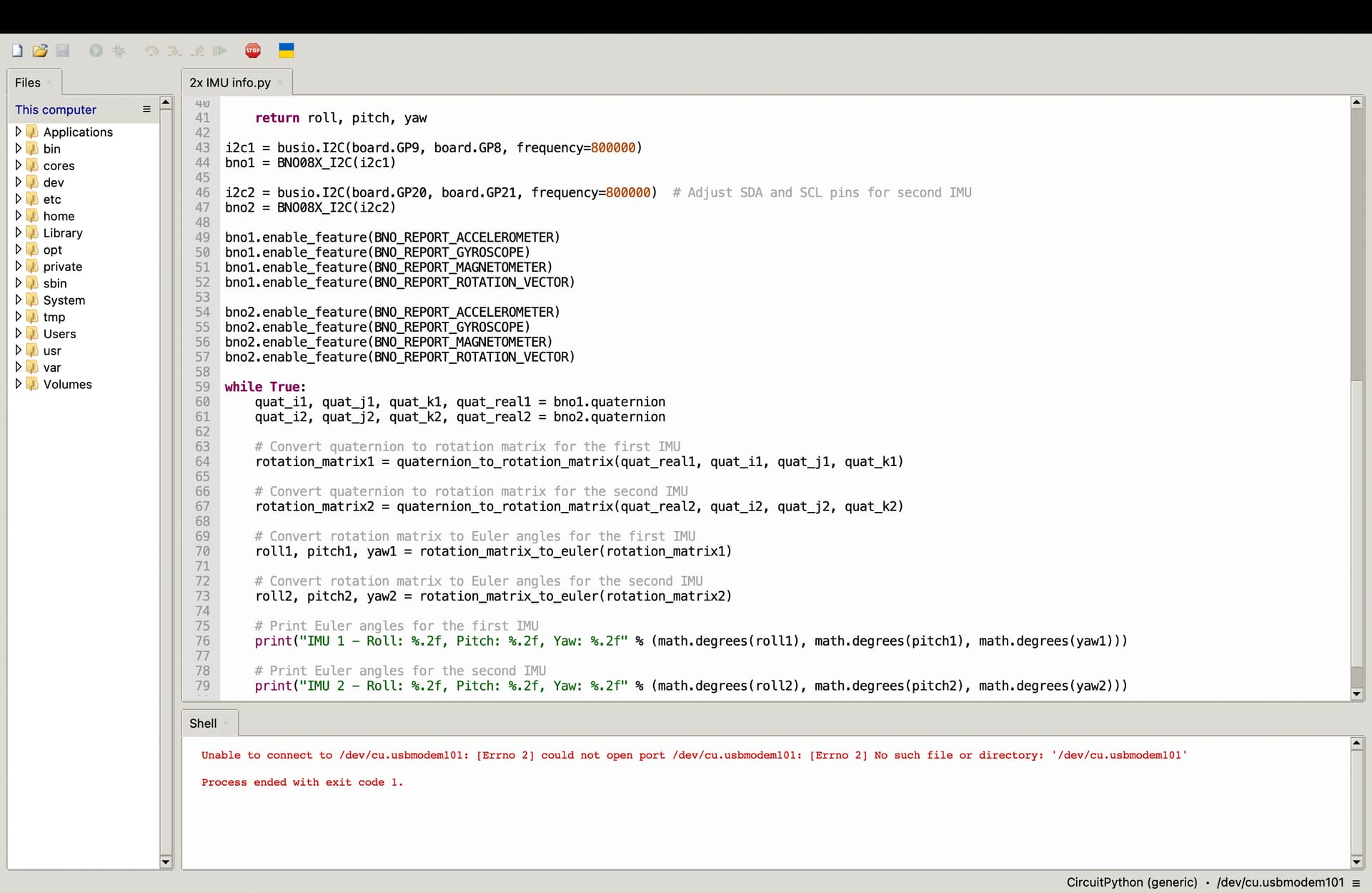Screen dimensions: 1372x893
Task: Open a file using the folder icon
Action: [x=40, y=51]
